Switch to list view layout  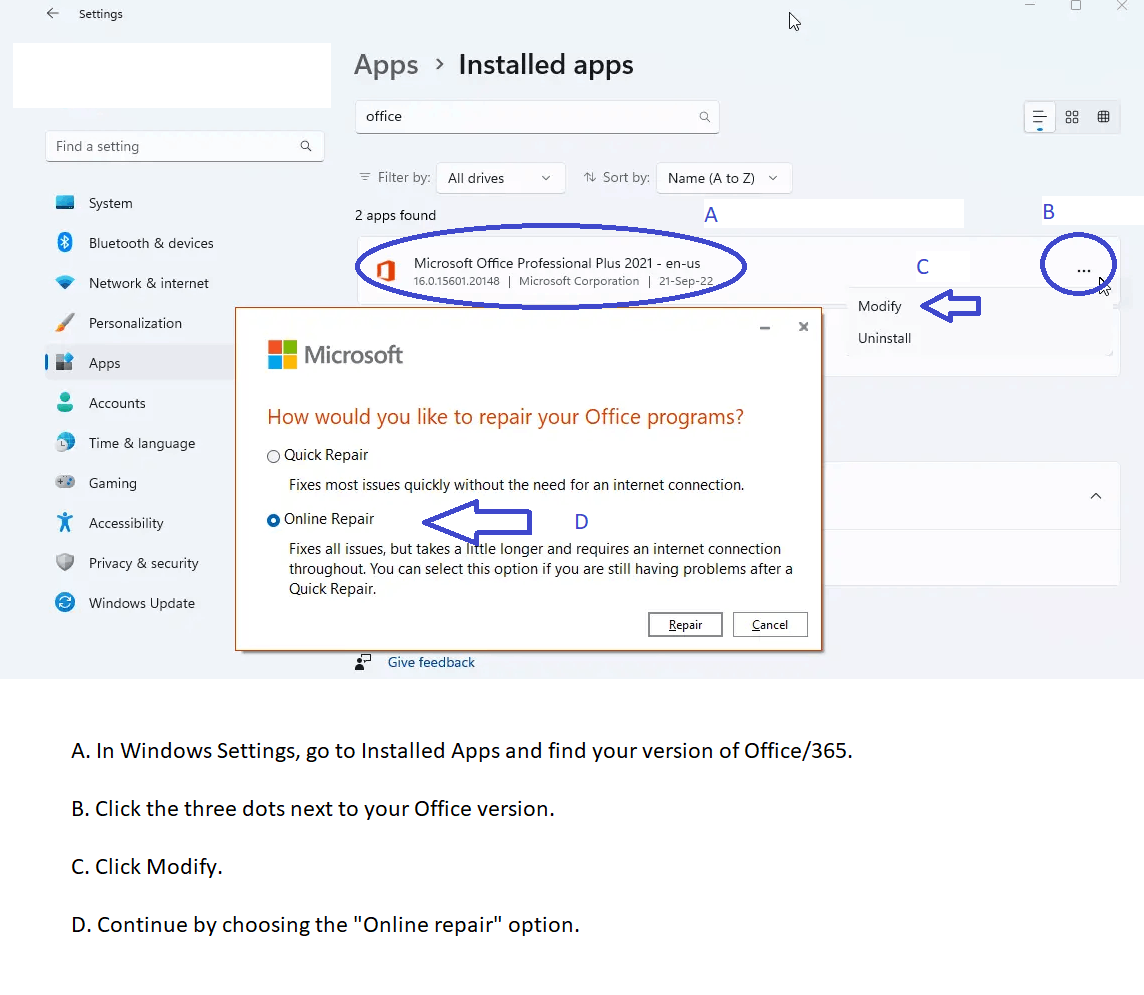(x=1040, y=117)
